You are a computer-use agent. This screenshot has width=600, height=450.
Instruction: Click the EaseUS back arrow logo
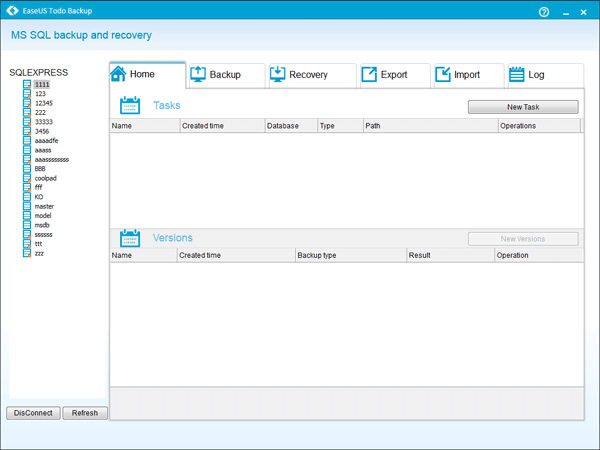click(x=12, y=12)
